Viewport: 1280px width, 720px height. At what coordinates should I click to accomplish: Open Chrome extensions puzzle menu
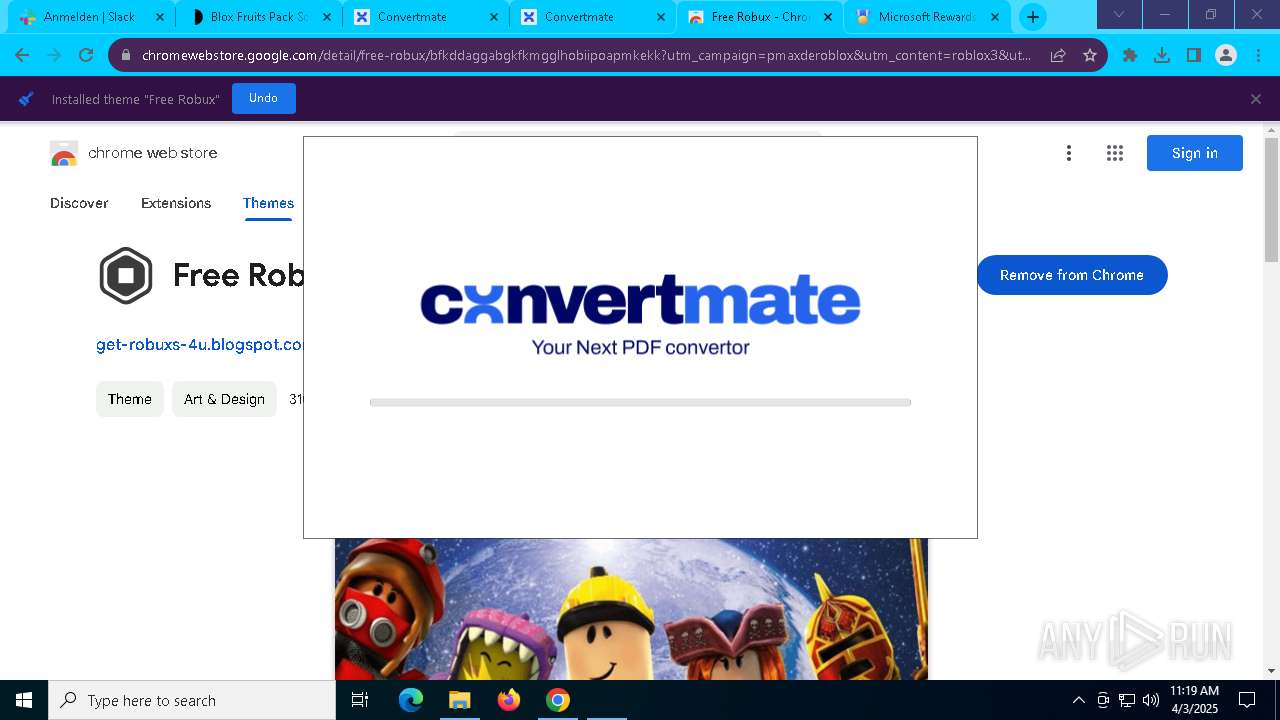tap(1130, 55)
